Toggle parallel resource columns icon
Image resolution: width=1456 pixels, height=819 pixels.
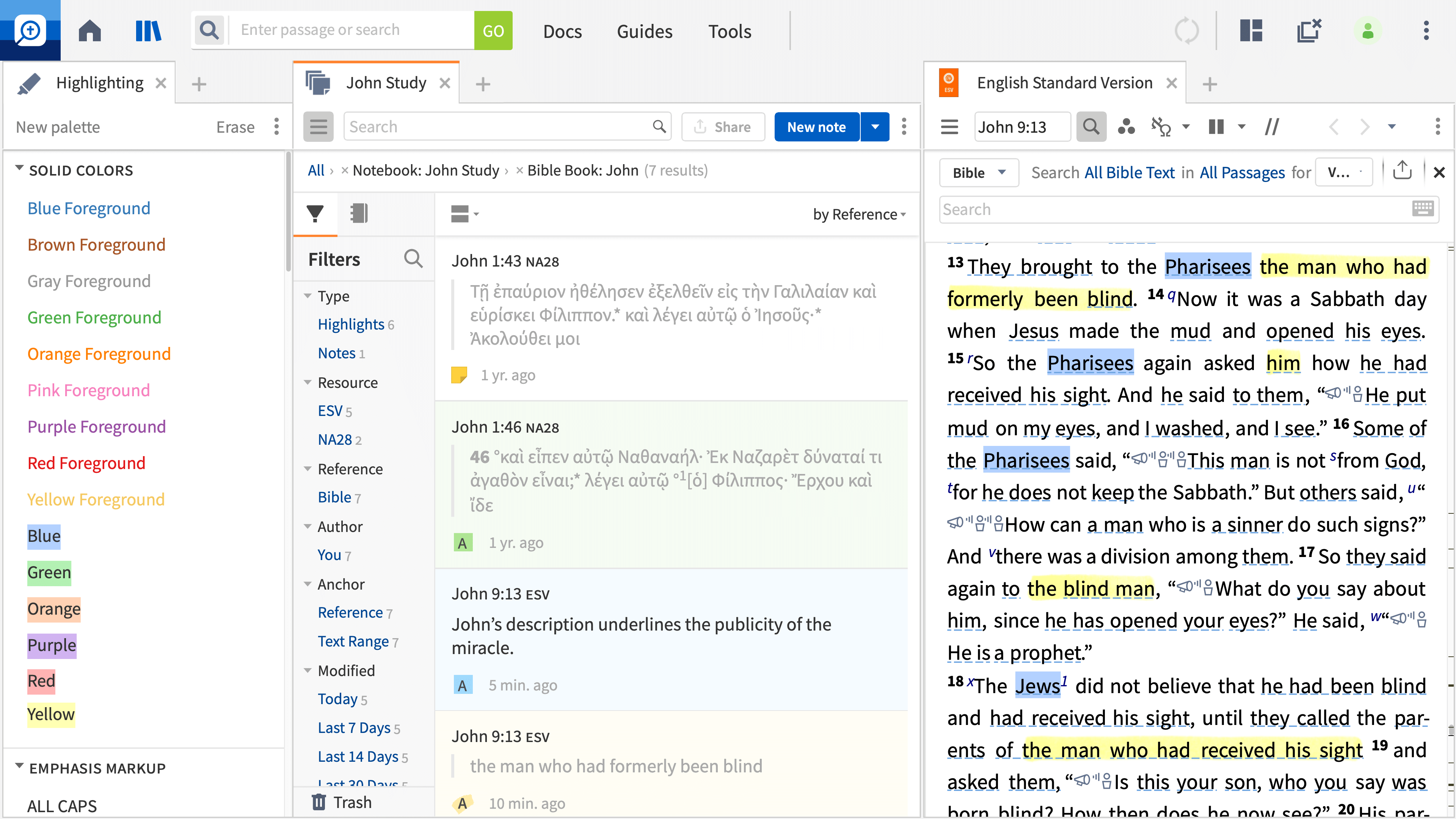[x=1216, y=127]
